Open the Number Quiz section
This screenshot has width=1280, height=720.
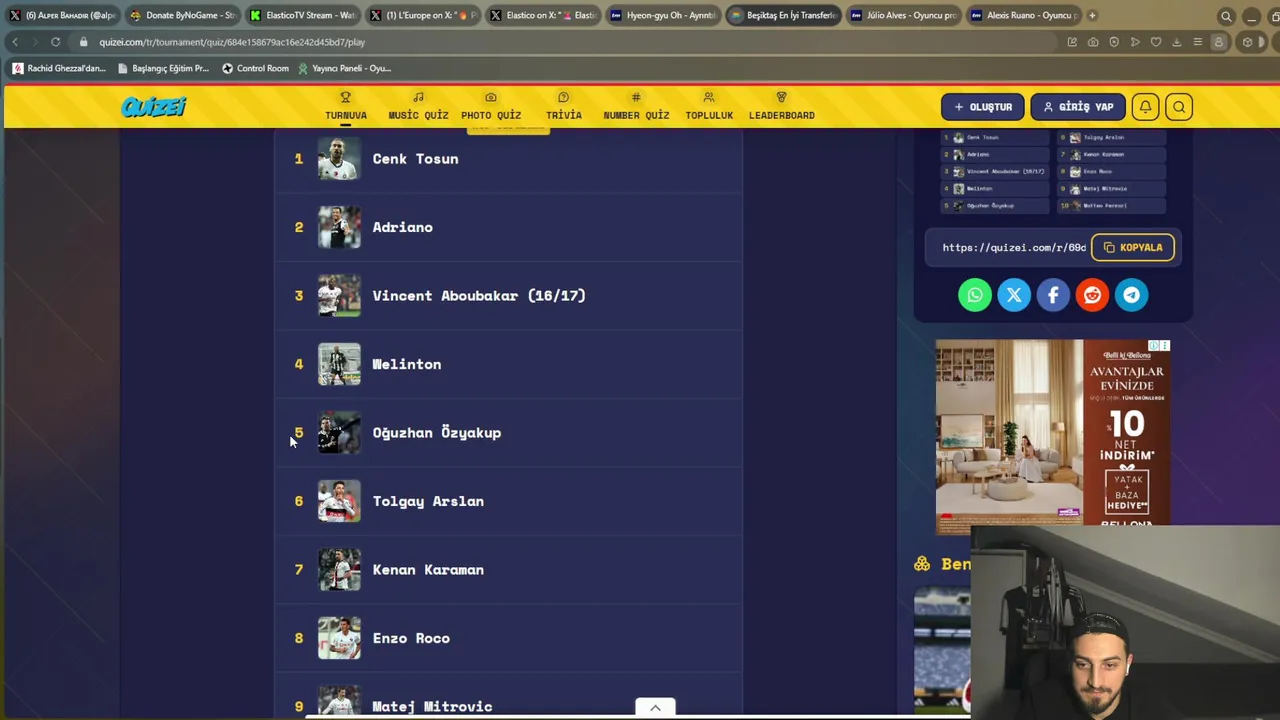pos(636,106)
